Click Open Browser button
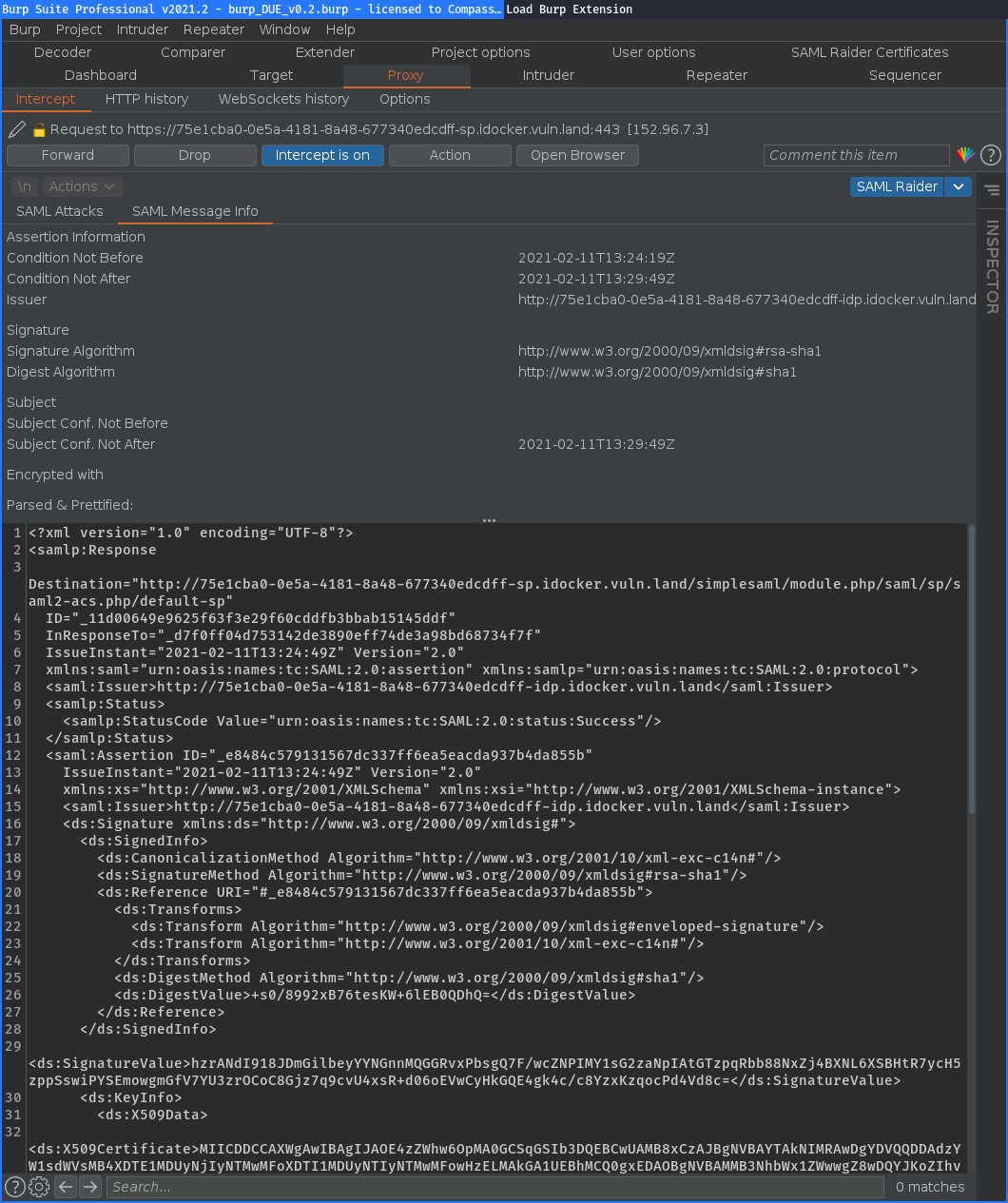Image resolution: width=1008 pixels, height=1203 pixels. pyautogui.click(x=577, y=155)
